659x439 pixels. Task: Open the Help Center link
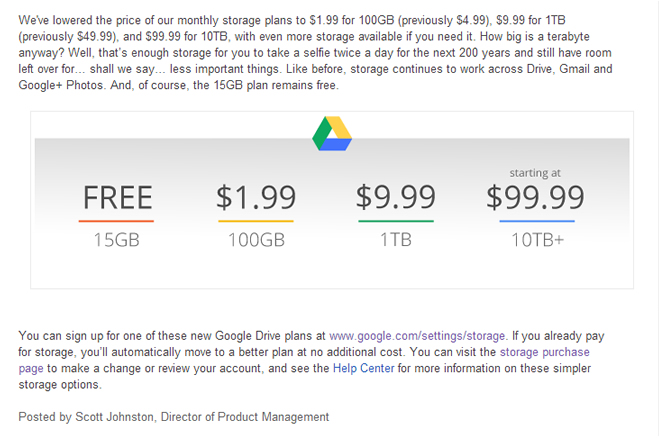[364, 368]
